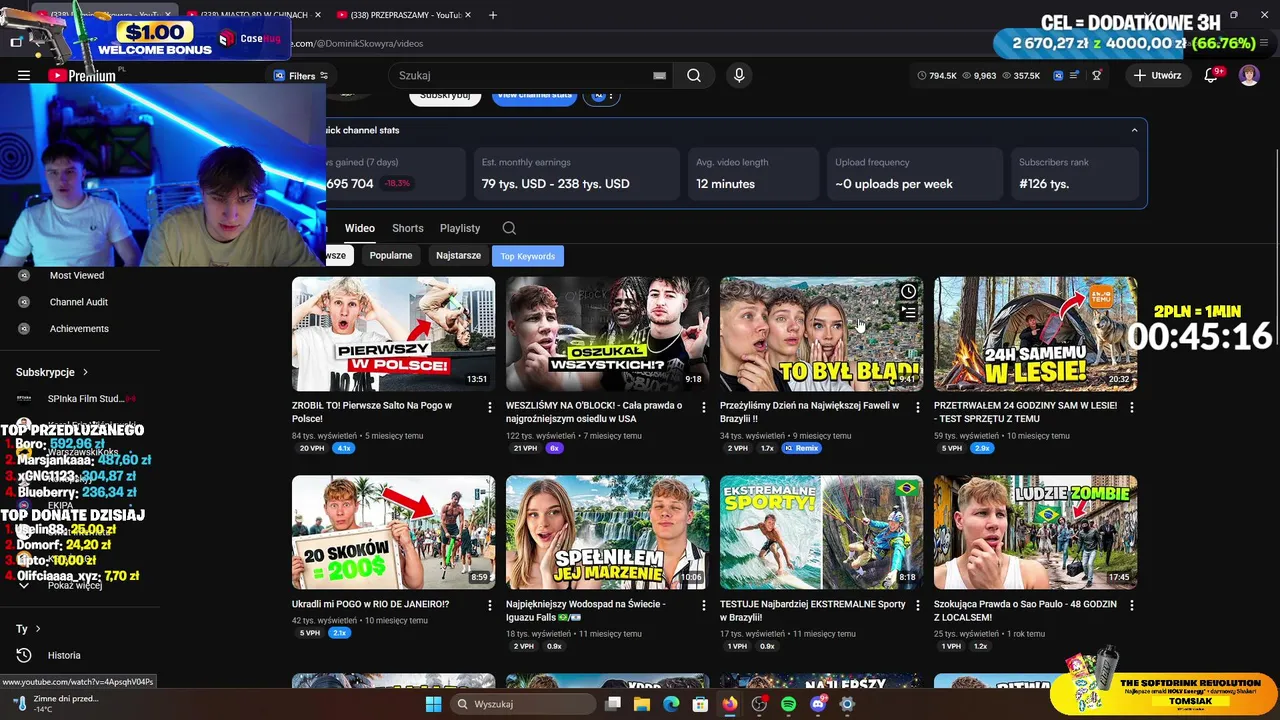Viewport: 1280px width, 720px height.
Task: Open options for WESZLIŚMY NA O'BLOCK video
Action: coord(703,407)
